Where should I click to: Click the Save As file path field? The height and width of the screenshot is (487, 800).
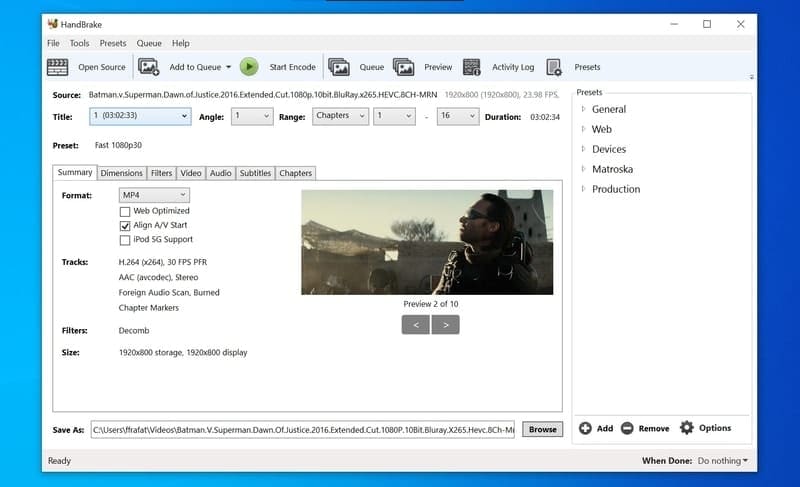(303, 429)
